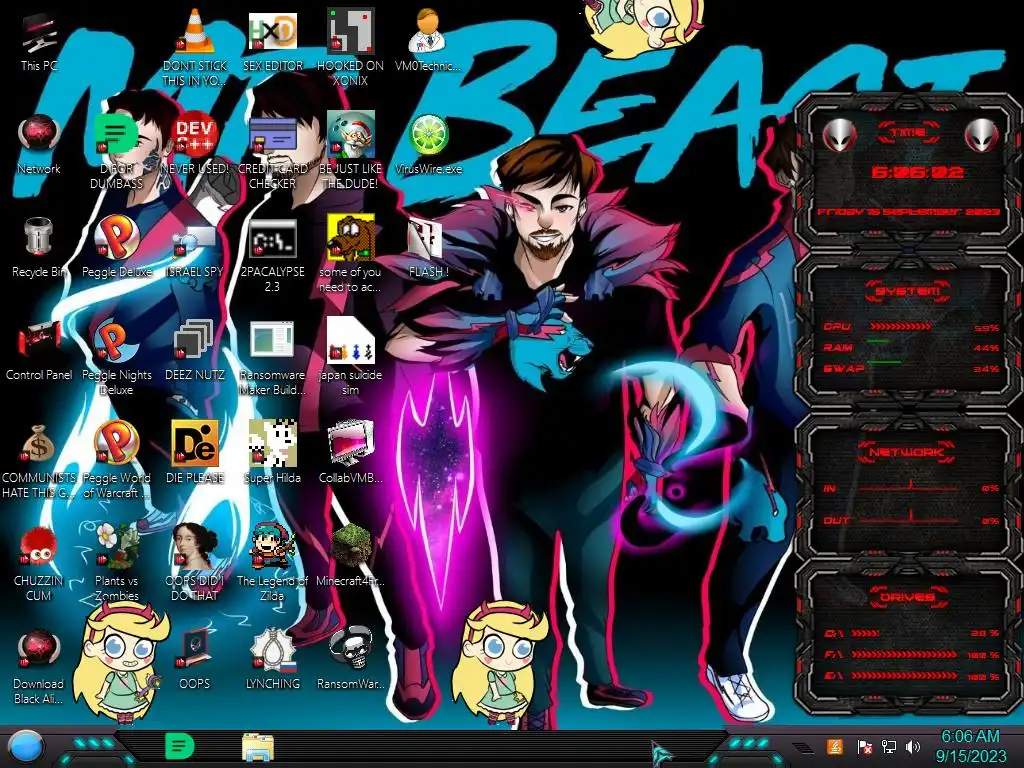Open the Action Center flag tray icon
Viewport: 1024px width, 768px height.
coord(864,746)
